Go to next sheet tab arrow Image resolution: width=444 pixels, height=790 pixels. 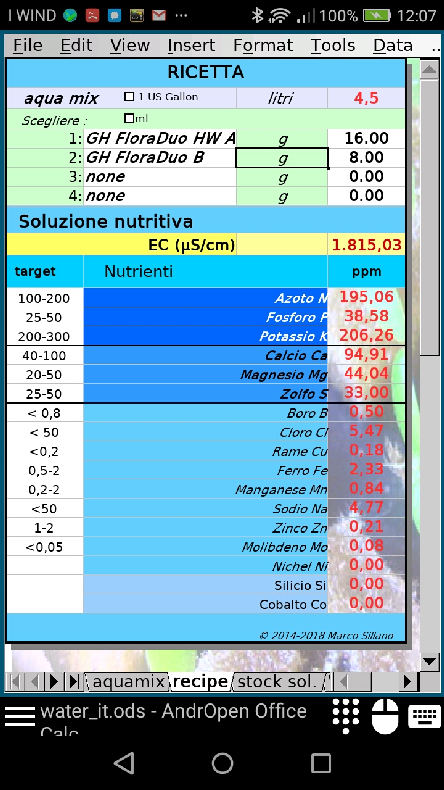pos(53,682)
